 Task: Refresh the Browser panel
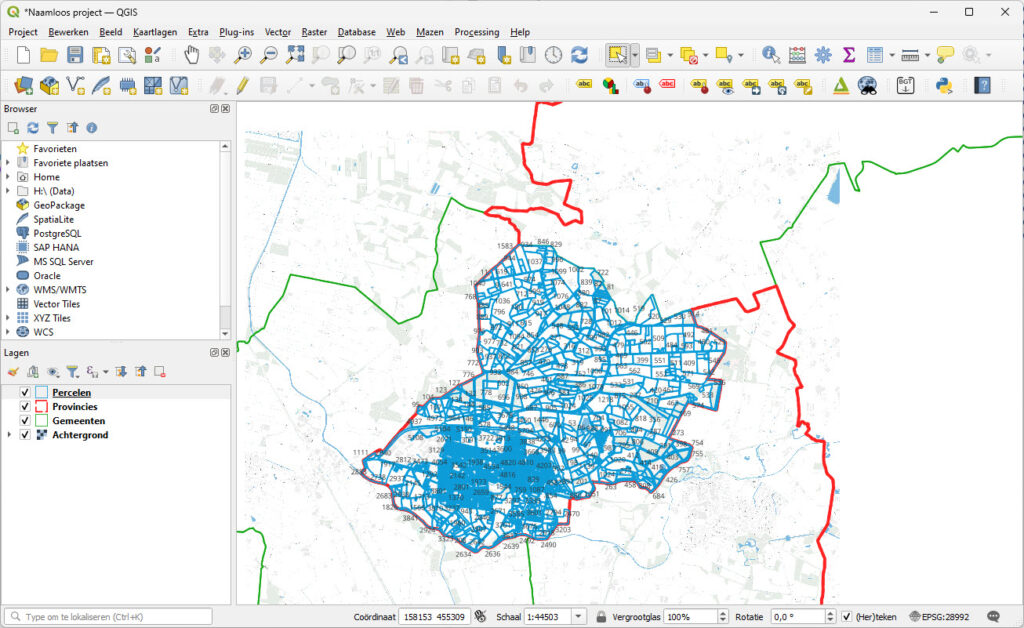pyautogui.click(x=32, y=127)
